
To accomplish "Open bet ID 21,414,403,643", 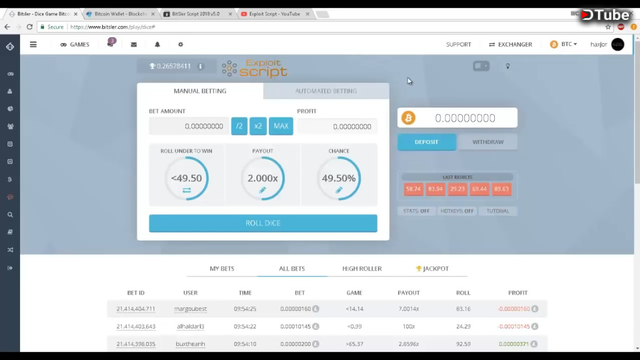I will [x=136, y=327].
